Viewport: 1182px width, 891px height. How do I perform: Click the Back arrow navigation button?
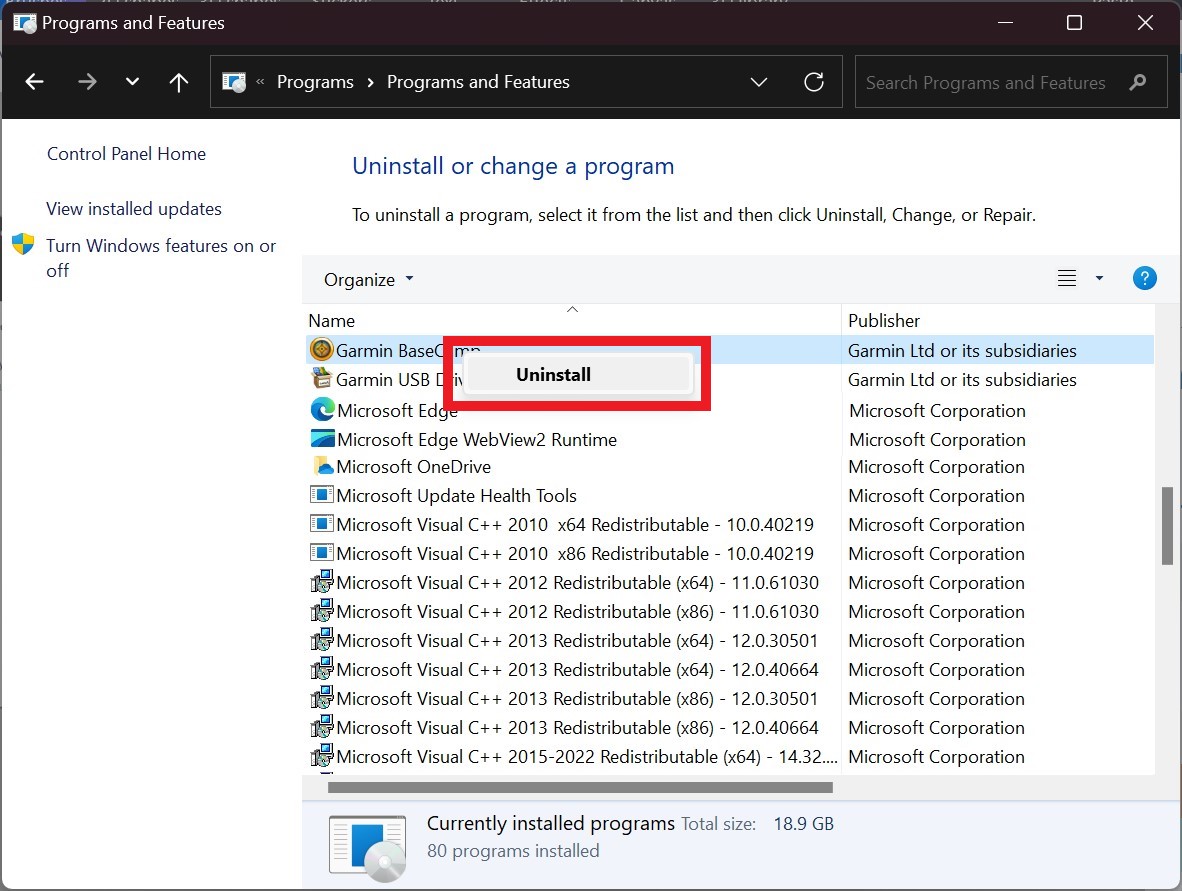(x=35, y=81)
